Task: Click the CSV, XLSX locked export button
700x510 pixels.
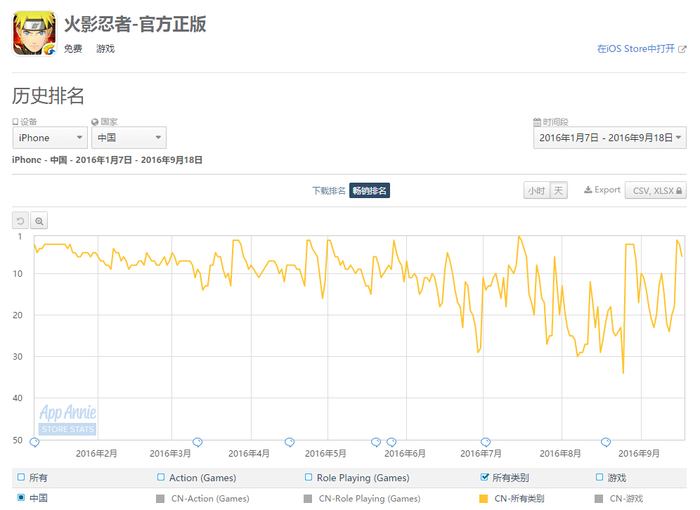Action: pos(656,191)
